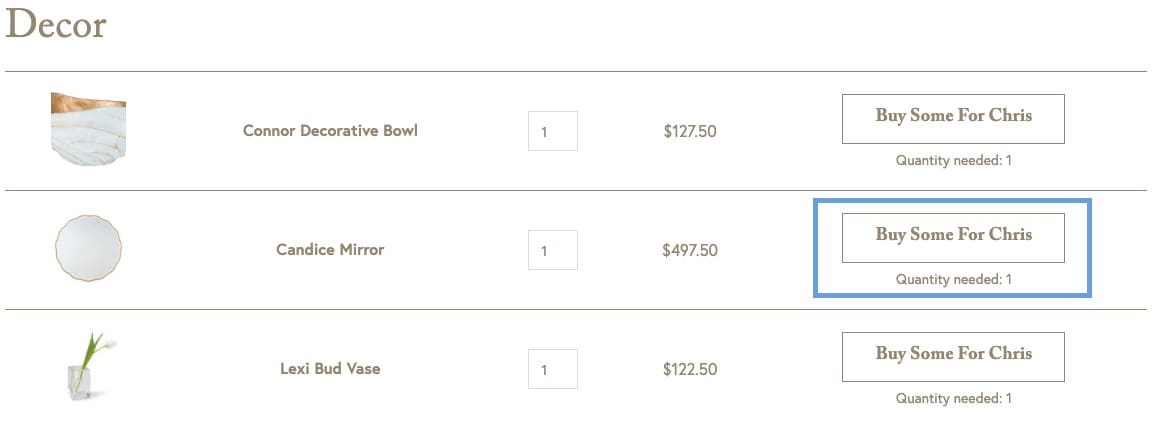Image resolution: width=1154 pixels, height=422 pixels.
Task: Click the Connor Decorative Bowl product name
Action: click(x=330, y=131)
